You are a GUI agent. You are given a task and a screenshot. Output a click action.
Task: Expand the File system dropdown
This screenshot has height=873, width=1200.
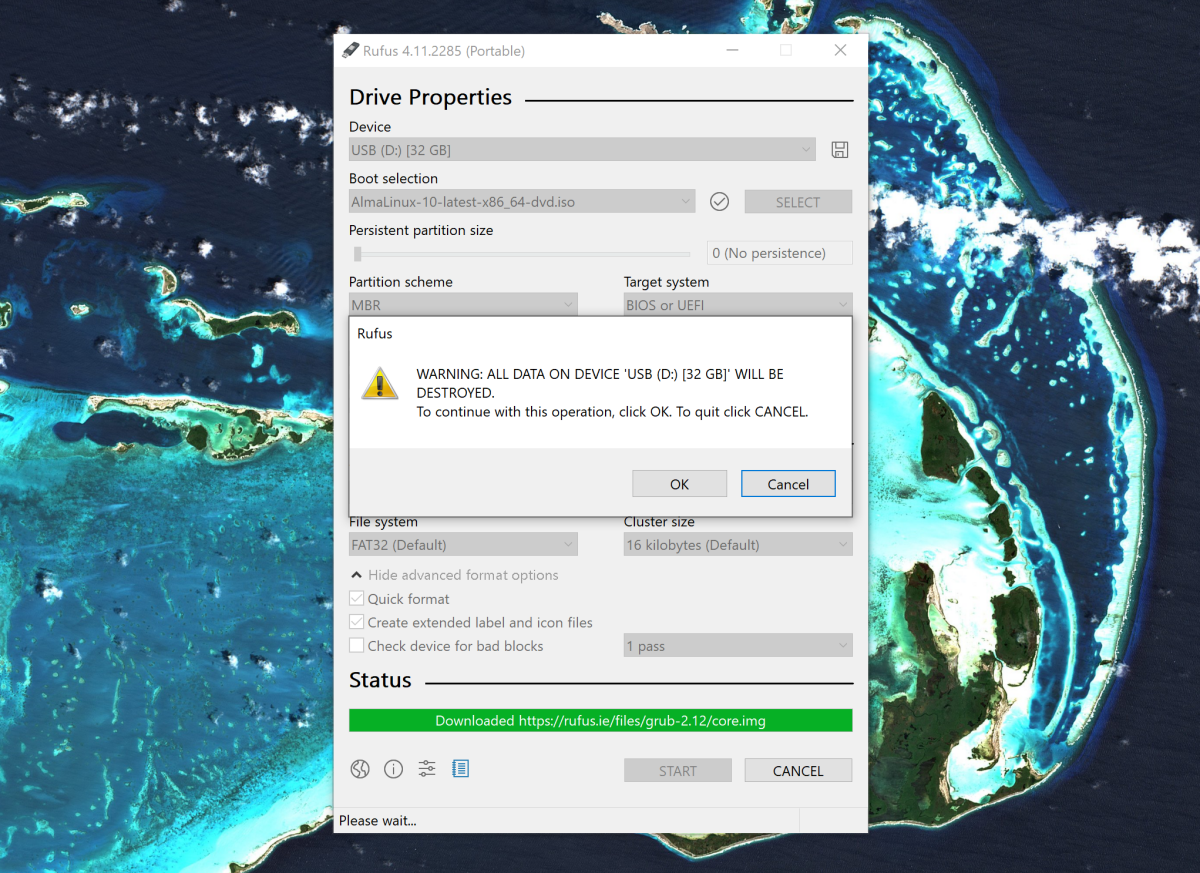coord(463,545)
